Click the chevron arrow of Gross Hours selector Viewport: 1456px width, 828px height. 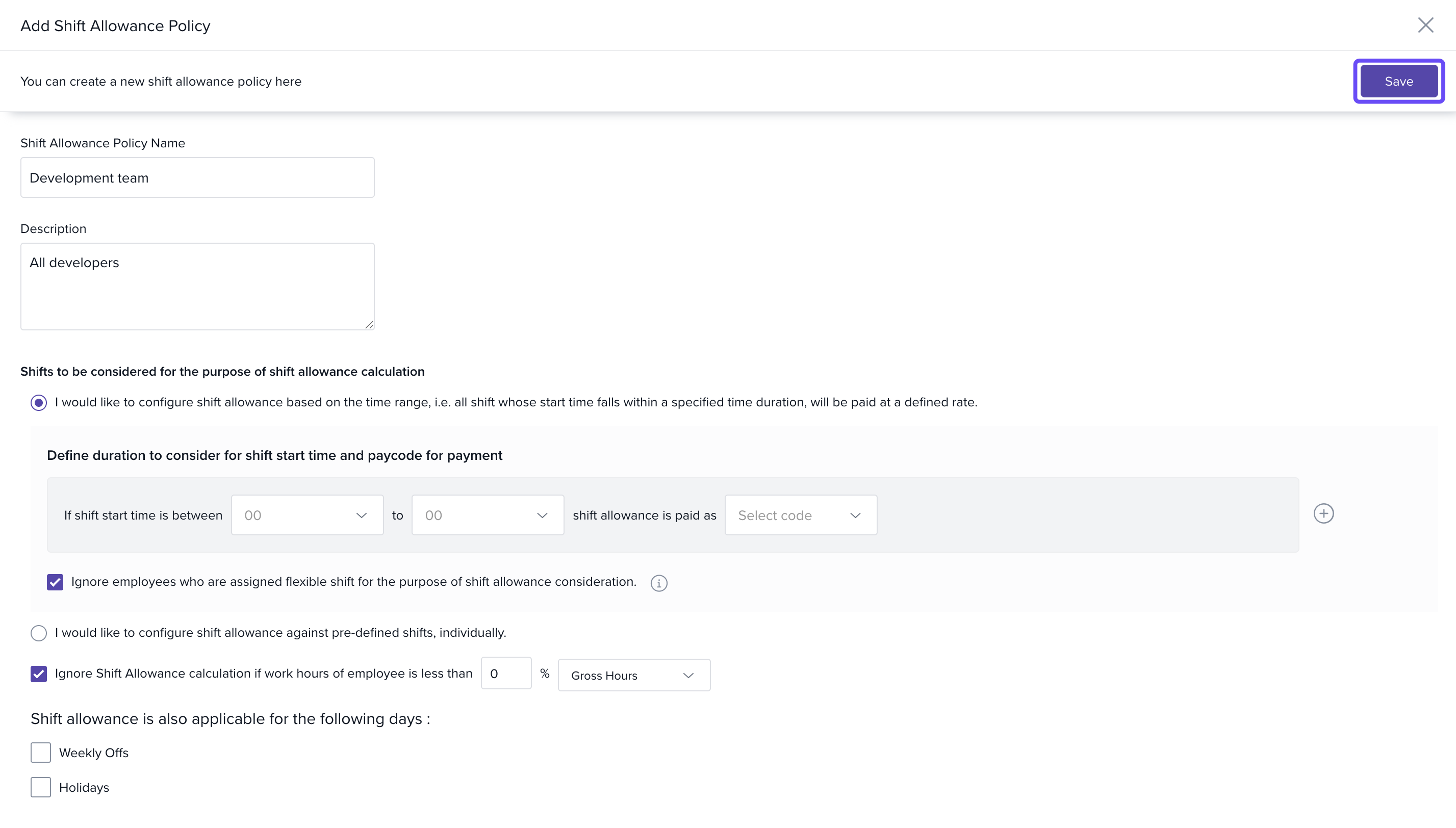(688, 676)
